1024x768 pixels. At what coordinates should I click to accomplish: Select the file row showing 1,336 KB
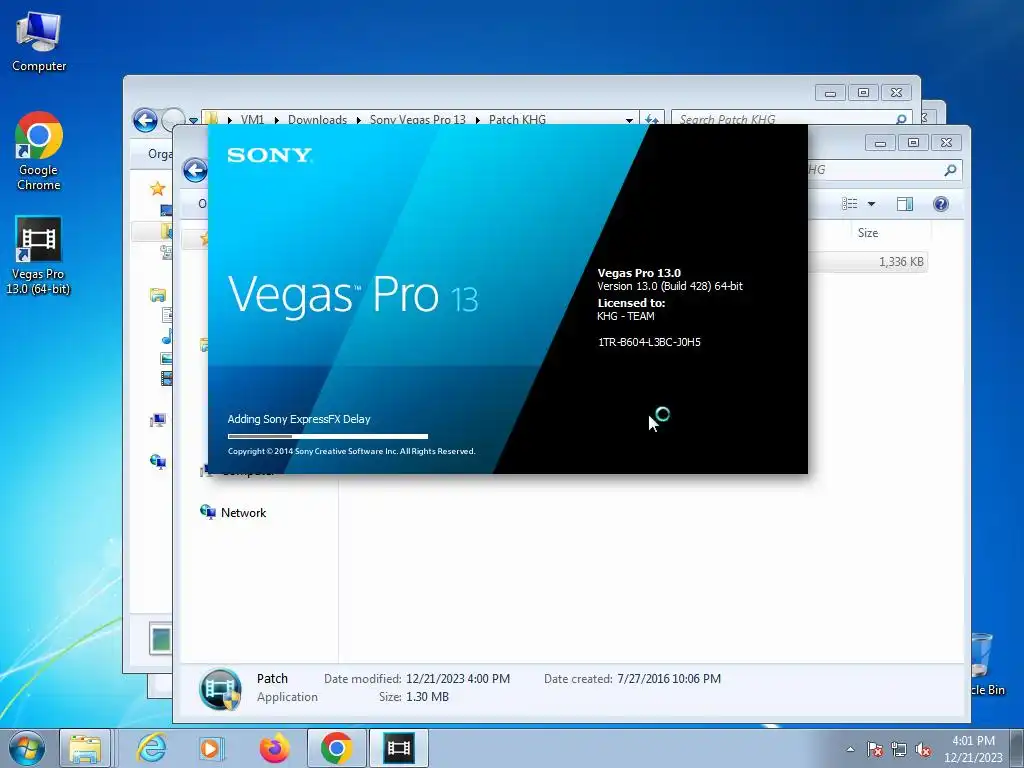868,261
